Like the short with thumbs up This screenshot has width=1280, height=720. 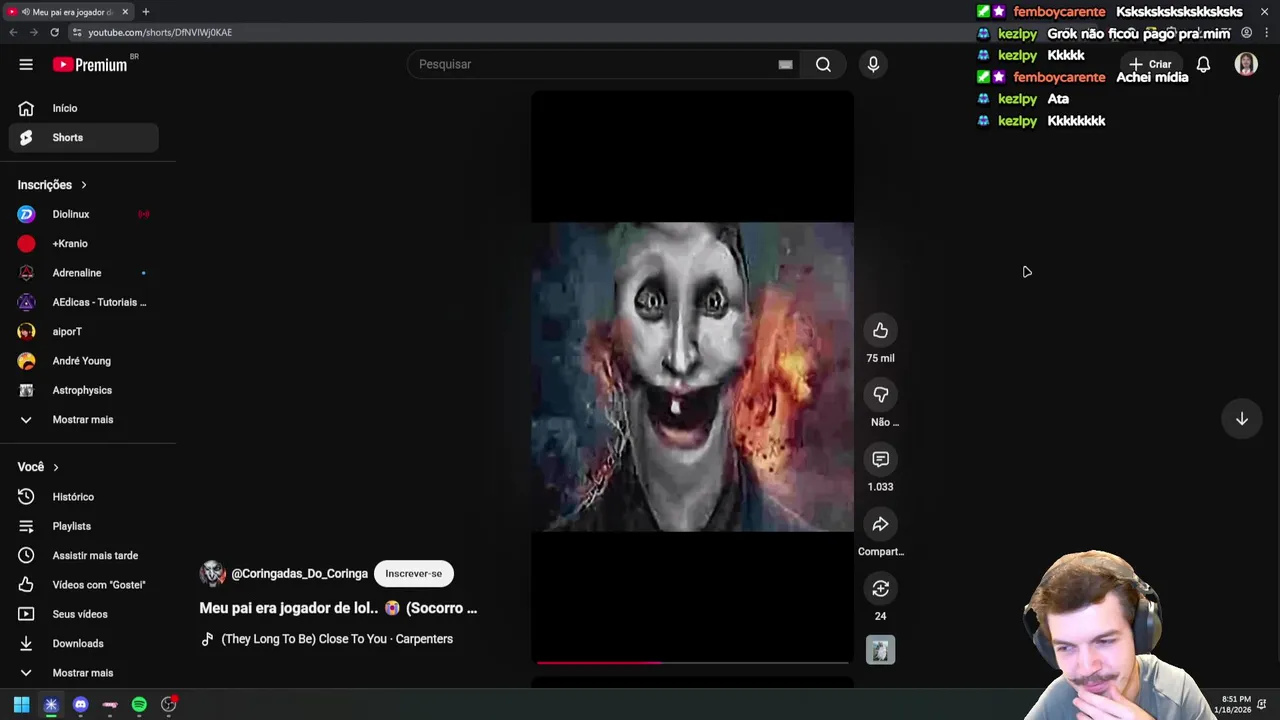(880, 330)
